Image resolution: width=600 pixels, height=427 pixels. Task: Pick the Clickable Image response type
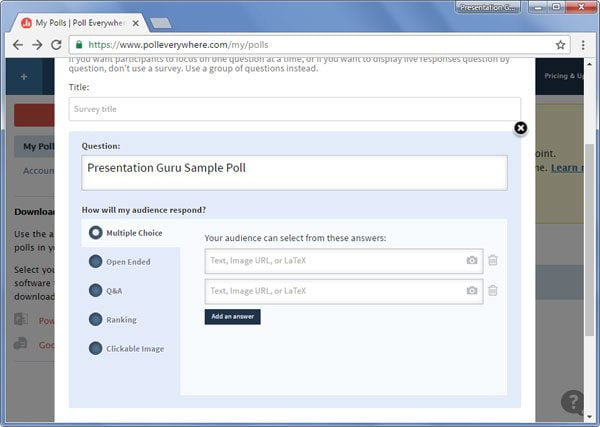[x=127, y=349]
